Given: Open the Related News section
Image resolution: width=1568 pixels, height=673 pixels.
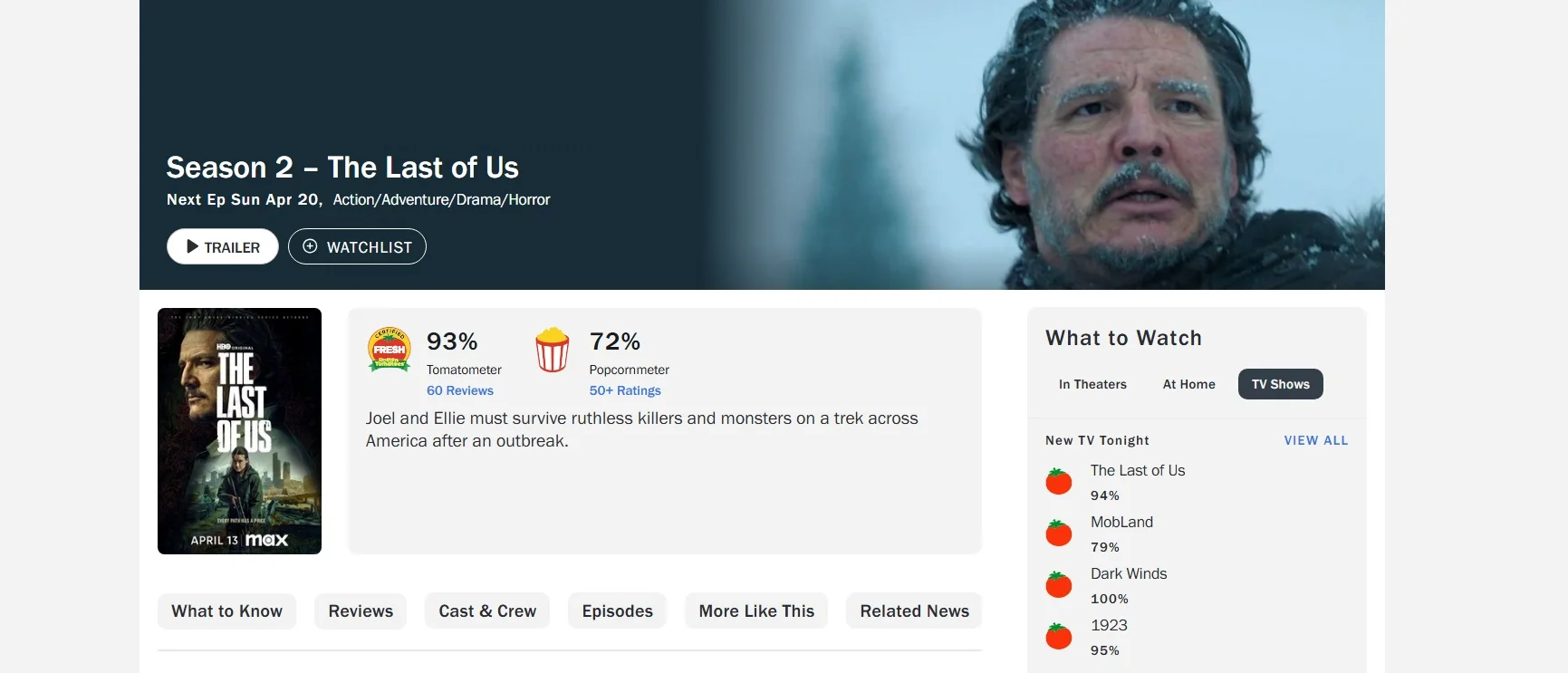Looking at the screenshot, I should [x=914, y=611].
